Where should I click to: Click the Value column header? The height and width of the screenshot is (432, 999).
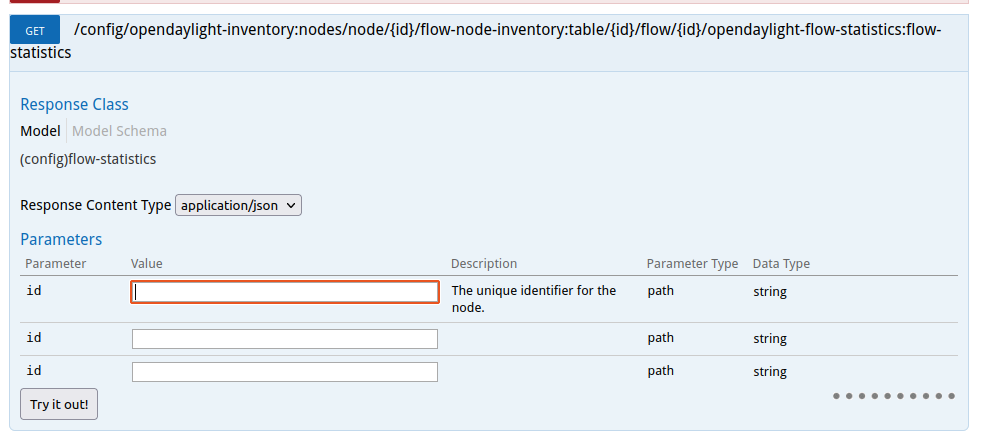[x=146, y=264]
